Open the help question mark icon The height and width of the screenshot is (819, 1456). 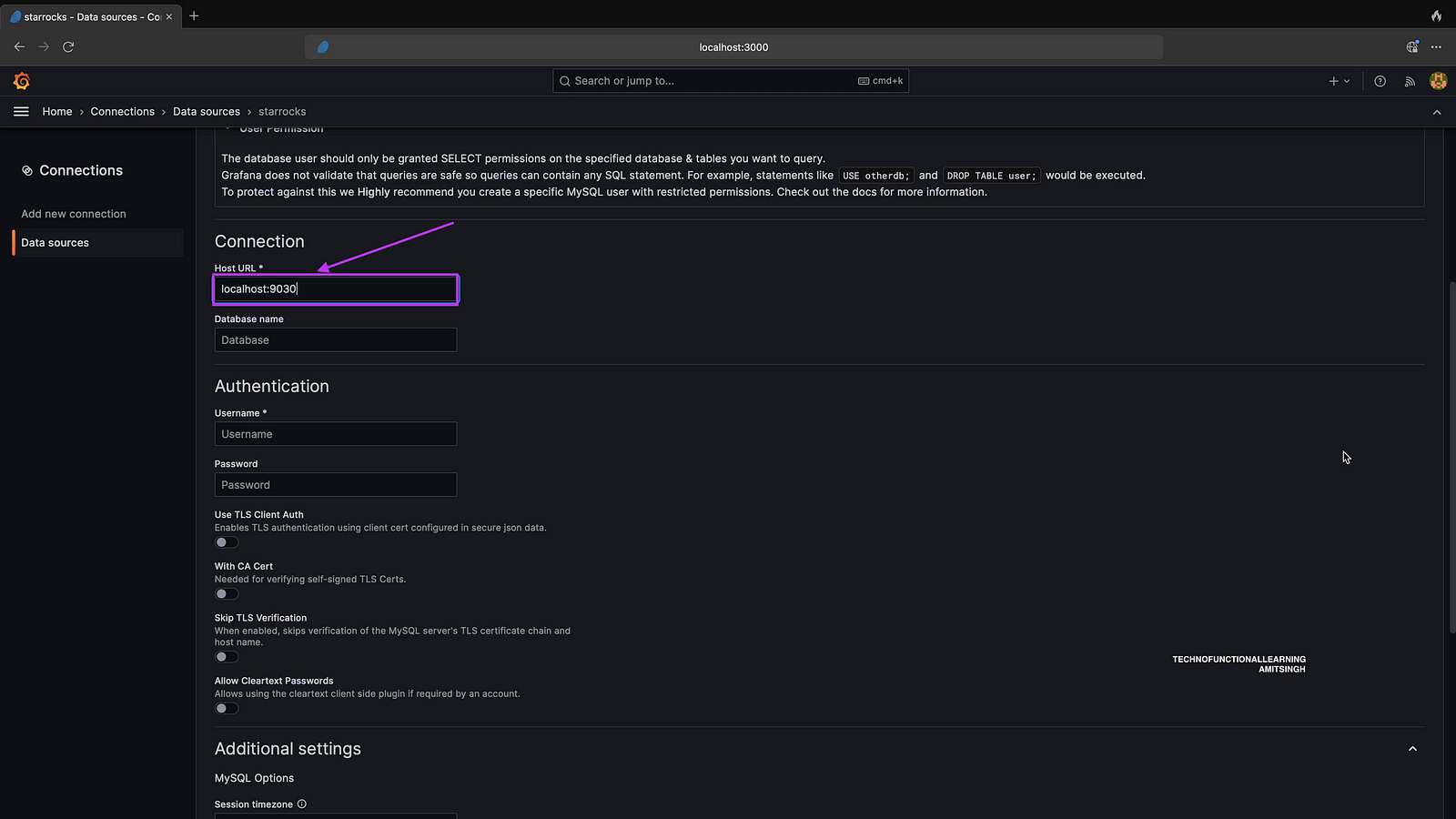pyautogui.click(x=1380, y=81)
